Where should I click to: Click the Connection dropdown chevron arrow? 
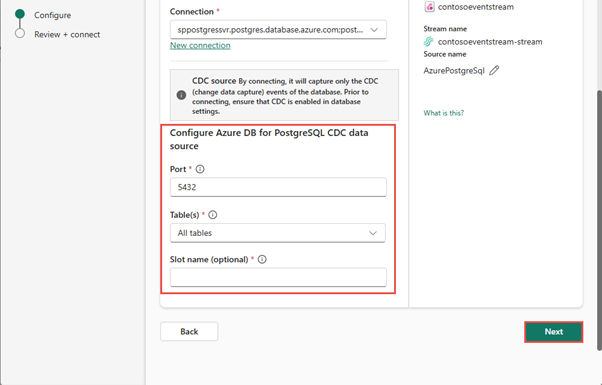[x=374, y=30]
